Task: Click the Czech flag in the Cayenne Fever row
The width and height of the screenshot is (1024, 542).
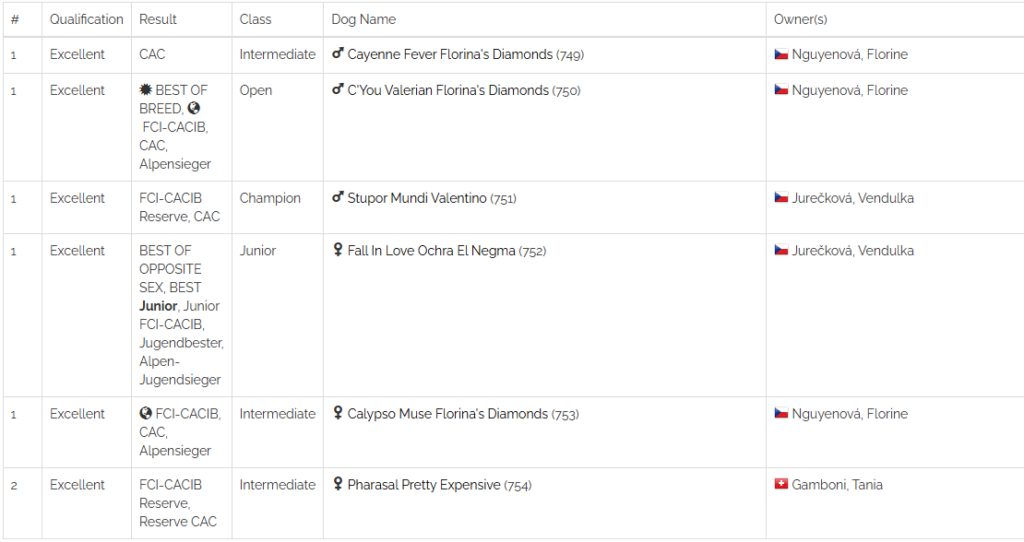Action: (781, 54)
